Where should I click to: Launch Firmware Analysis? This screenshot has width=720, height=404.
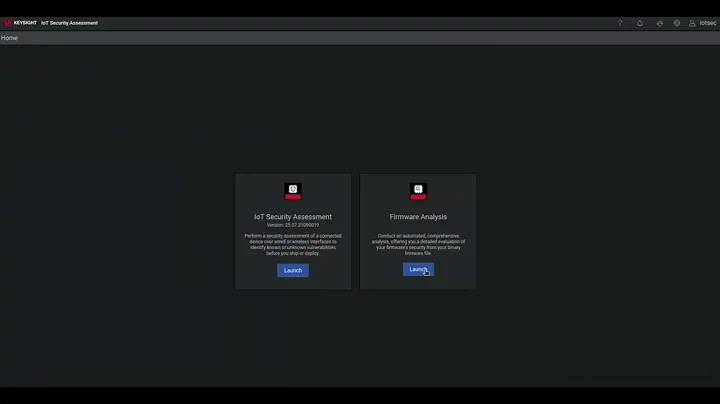tap(418, 269)
